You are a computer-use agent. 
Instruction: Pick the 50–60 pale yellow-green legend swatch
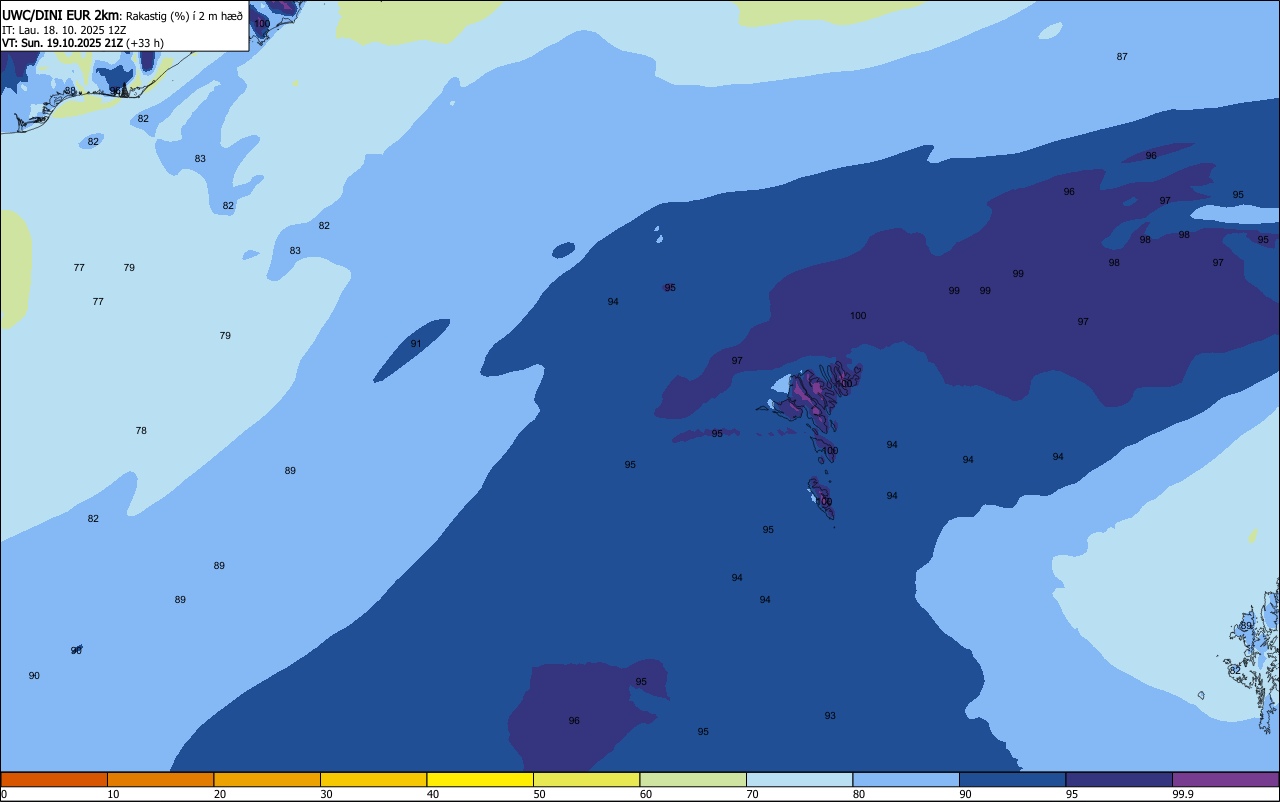click(586, 779)
